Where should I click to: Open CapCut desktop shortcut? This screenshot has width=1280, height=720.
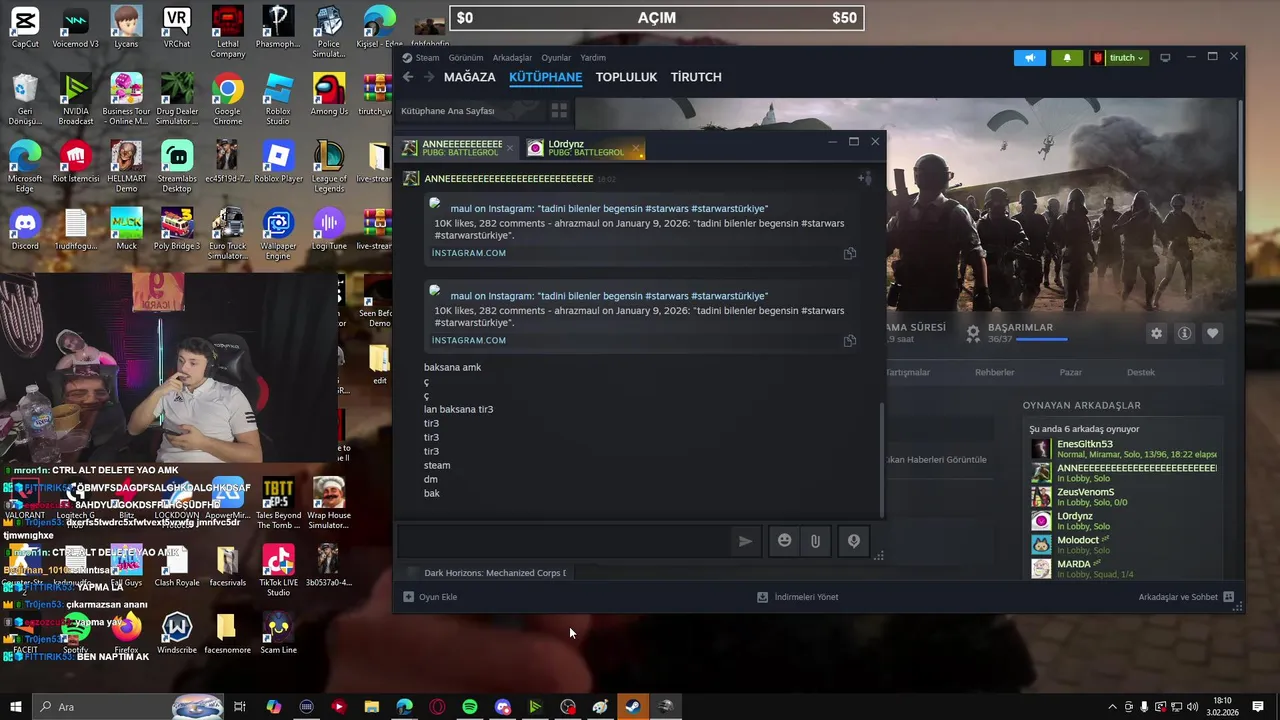25,27
